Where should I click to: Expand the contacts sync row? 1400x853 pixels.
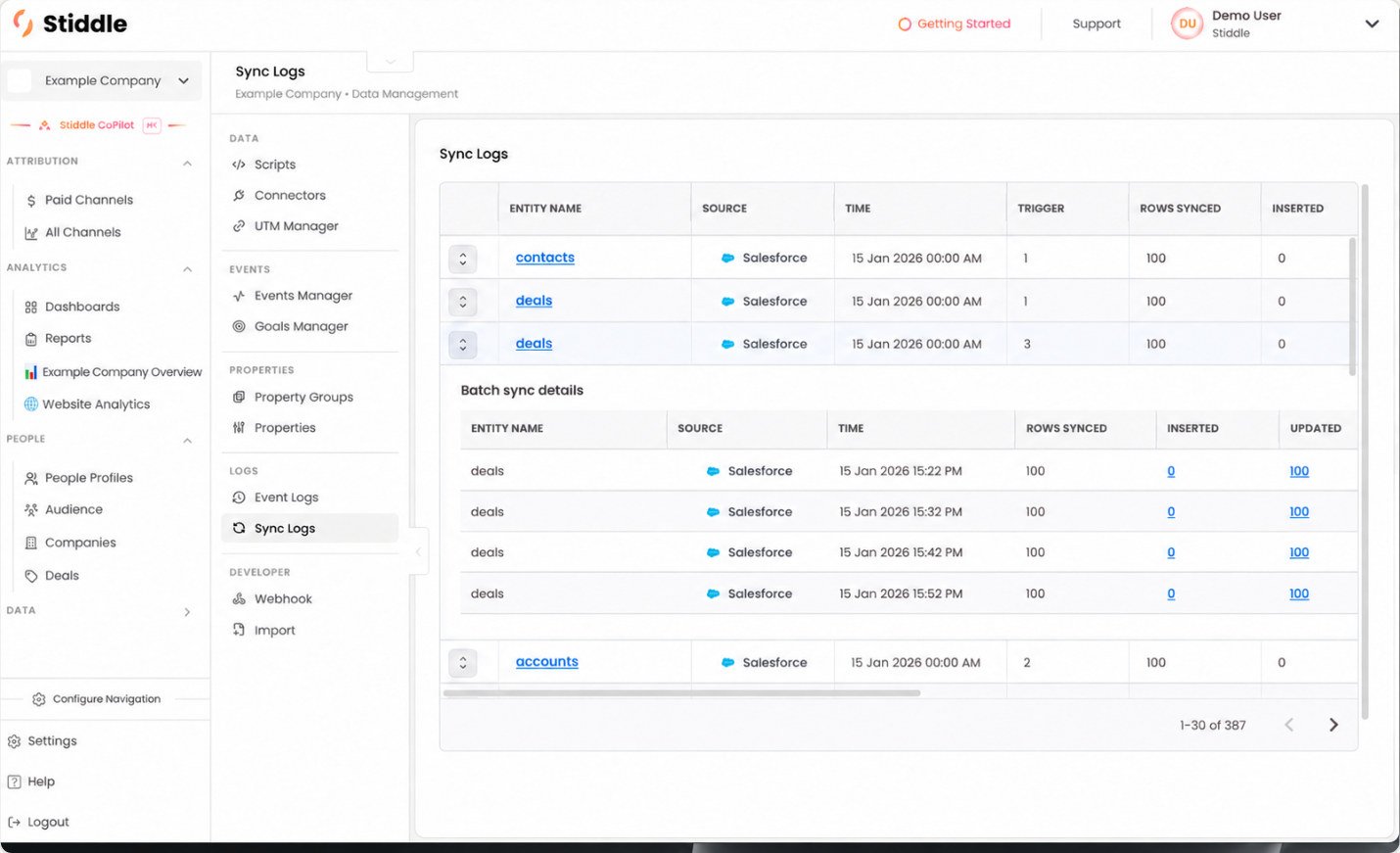463,259
